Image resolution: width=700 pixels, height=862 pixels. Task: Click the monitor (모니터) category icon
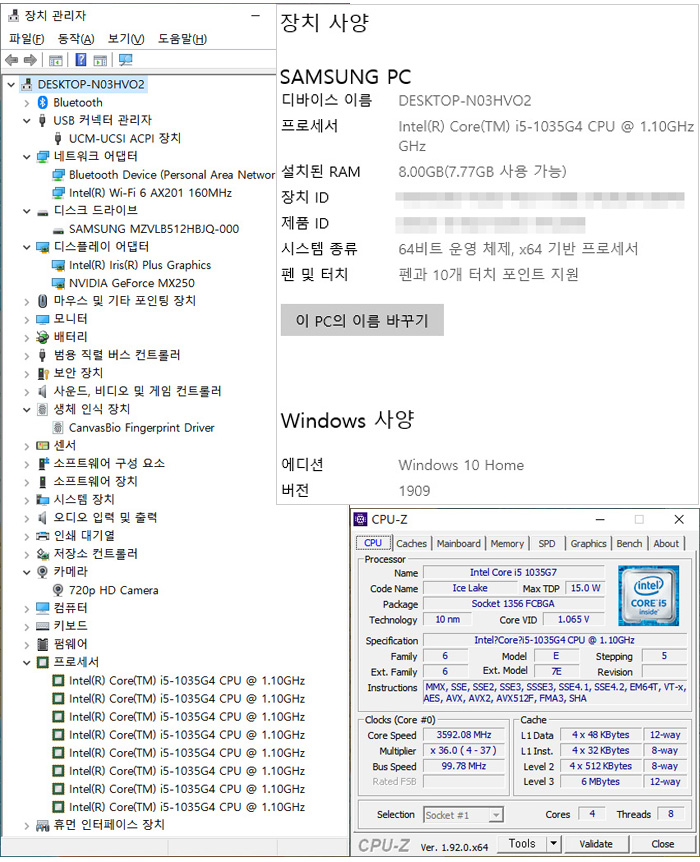(42, 319)
